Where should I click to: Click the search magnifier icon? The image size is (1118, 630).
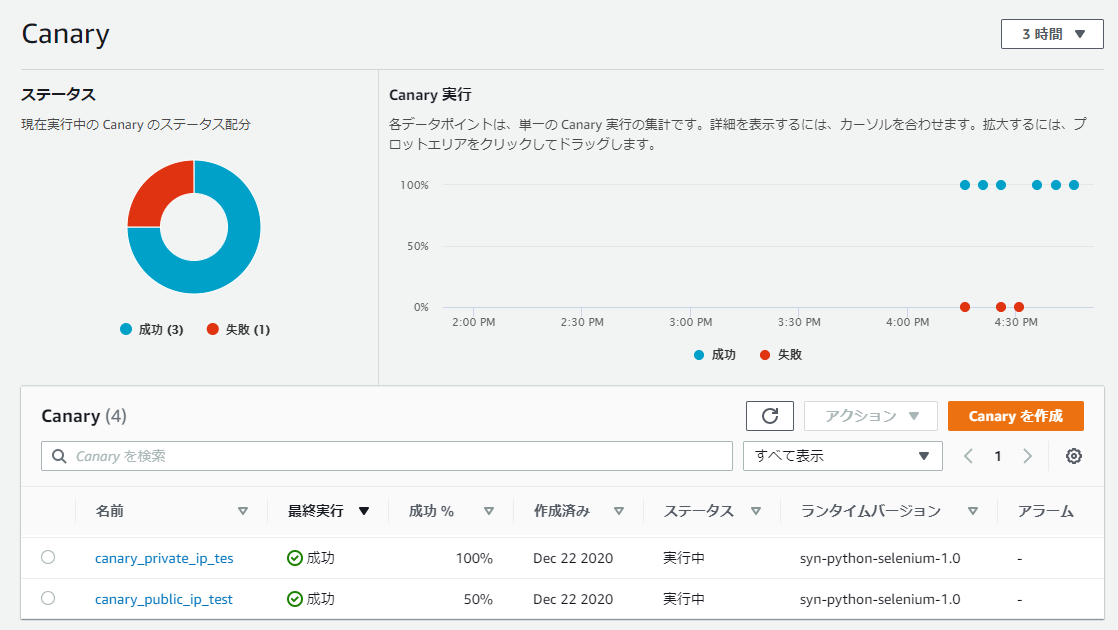(60, 456)
